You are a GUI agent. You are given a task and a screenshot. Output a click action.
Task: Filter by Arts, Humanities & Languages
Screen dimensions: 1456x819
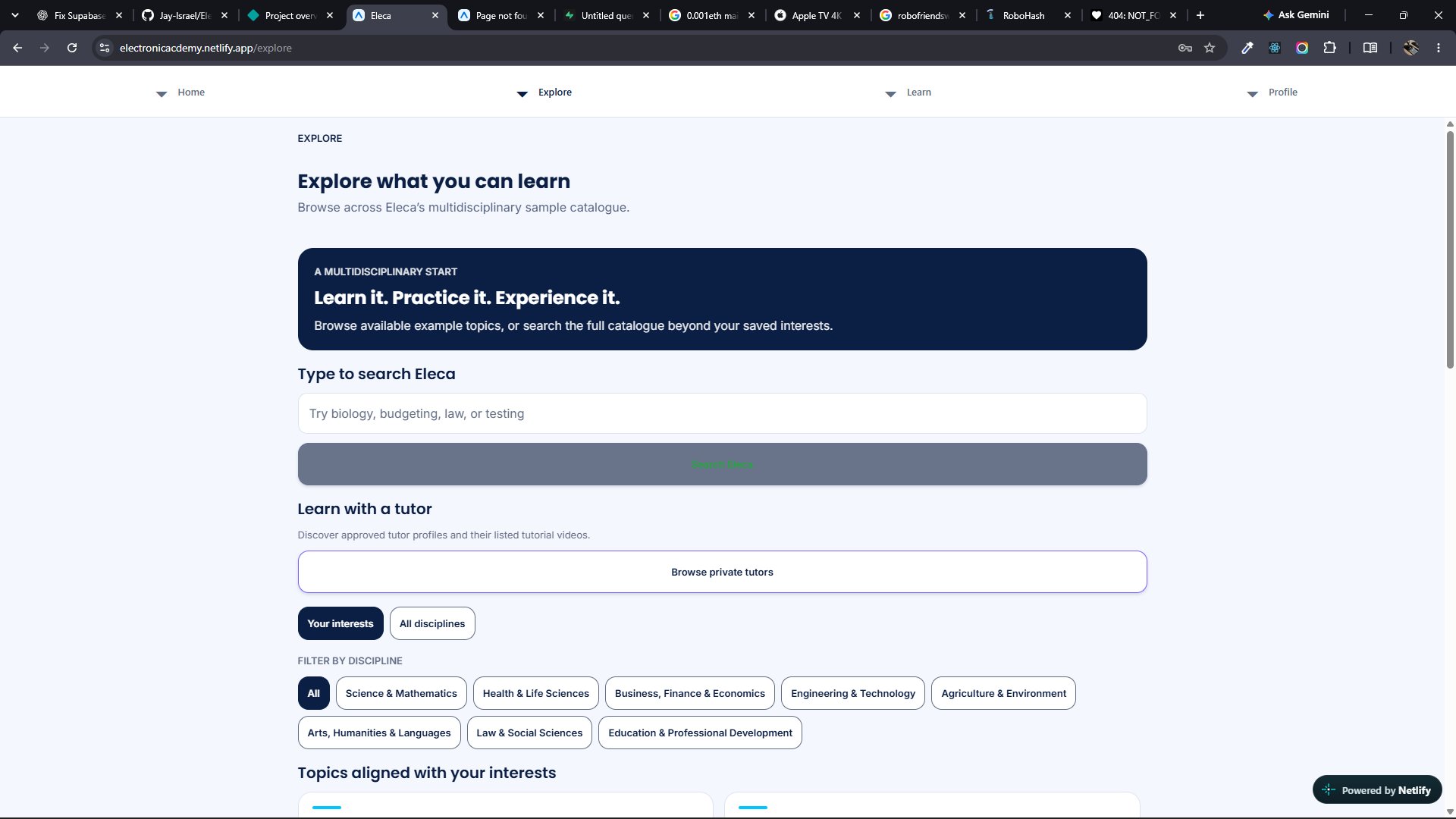(x=379, y=733)
